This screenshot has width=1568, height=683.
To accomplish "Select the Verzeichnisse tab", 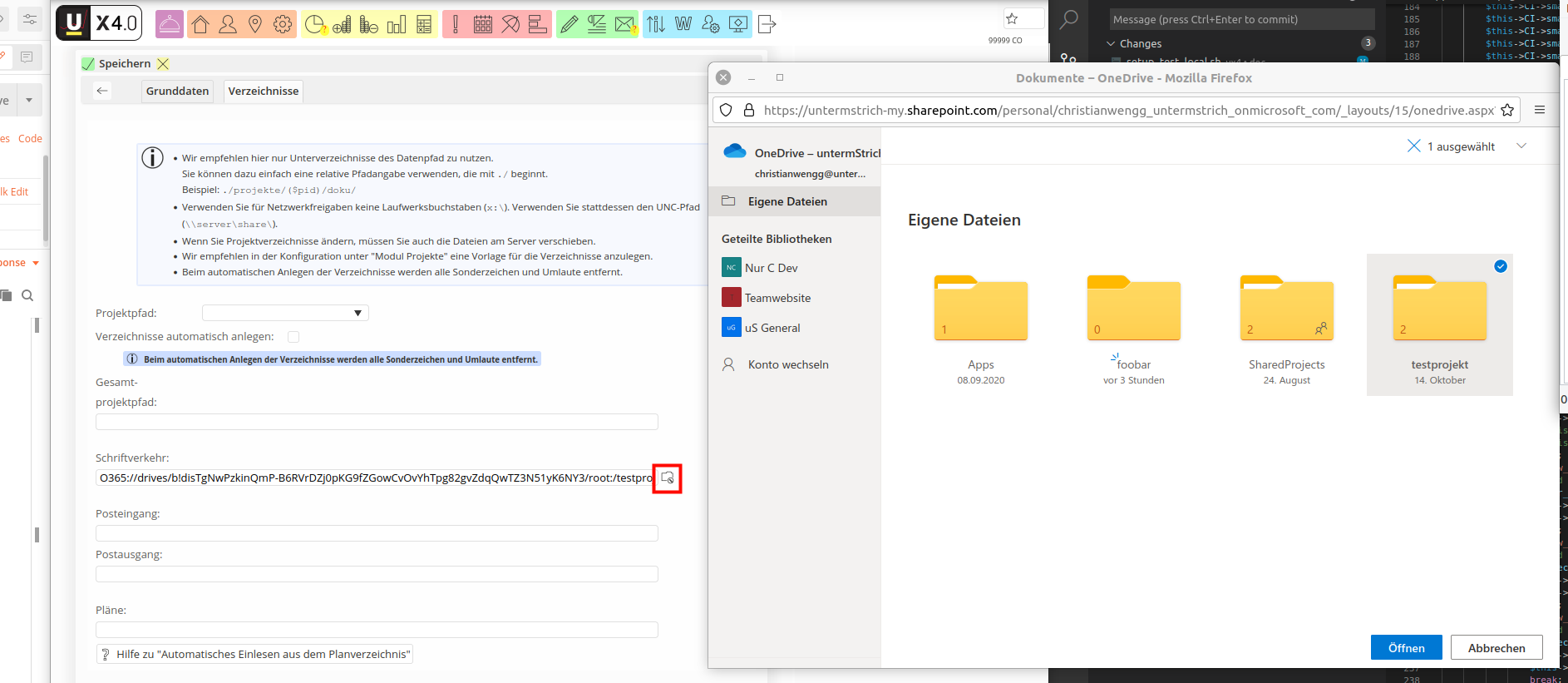I will coord(263,91).
